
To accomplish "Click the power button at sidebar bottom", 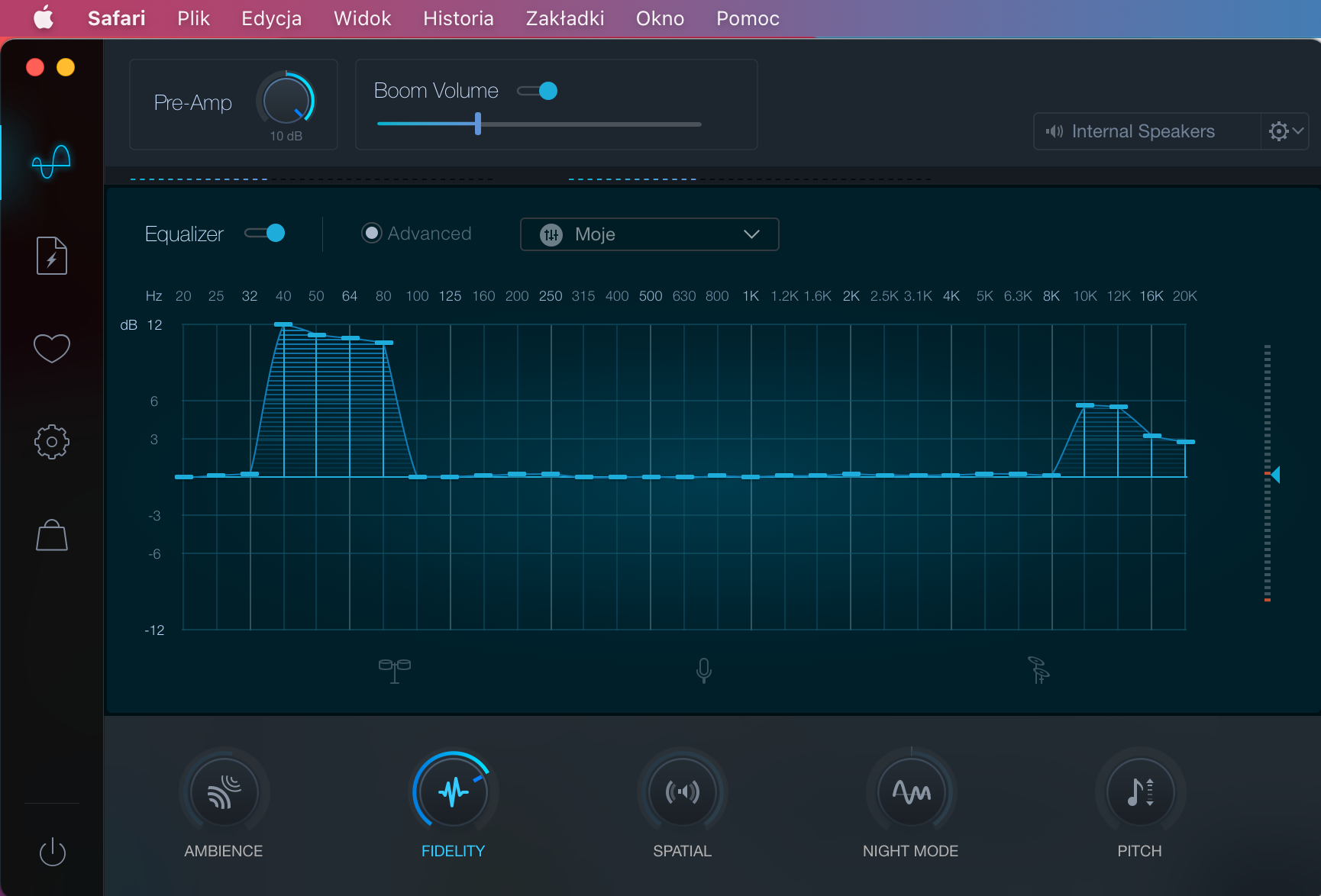I will (52, 852).
